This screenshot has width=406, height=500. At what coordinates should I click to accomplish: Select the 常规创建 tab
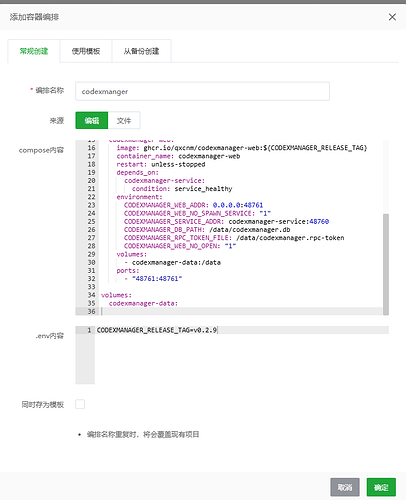coord(34,51)
